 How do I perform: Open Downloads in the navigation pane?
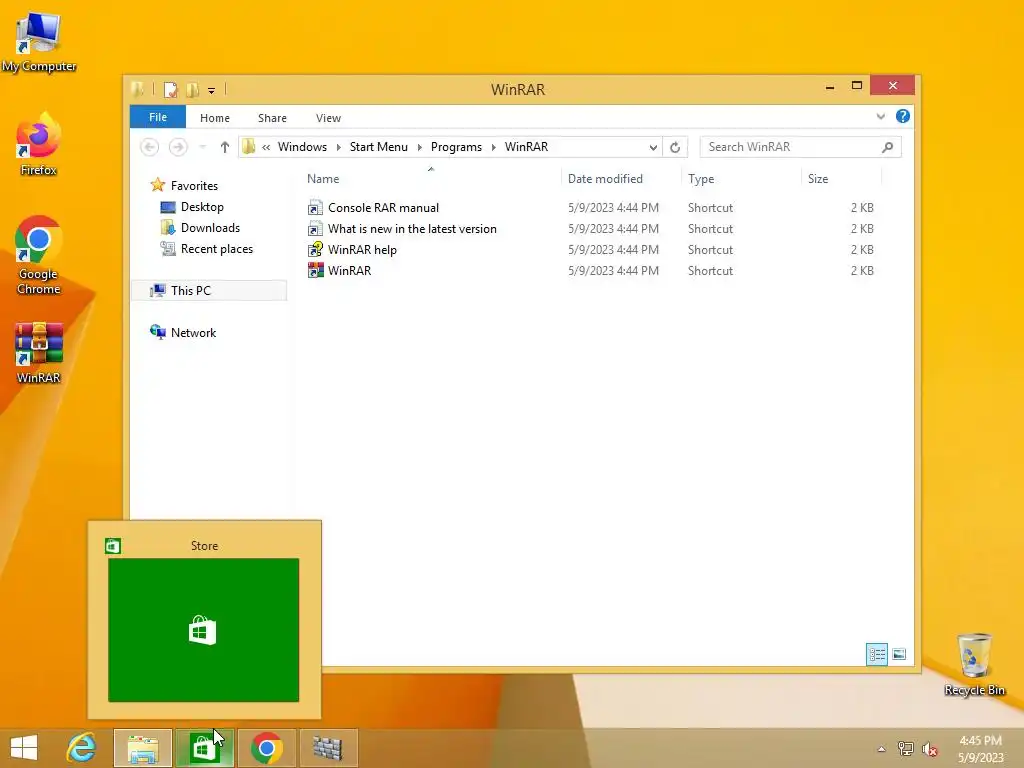[200, 228]
